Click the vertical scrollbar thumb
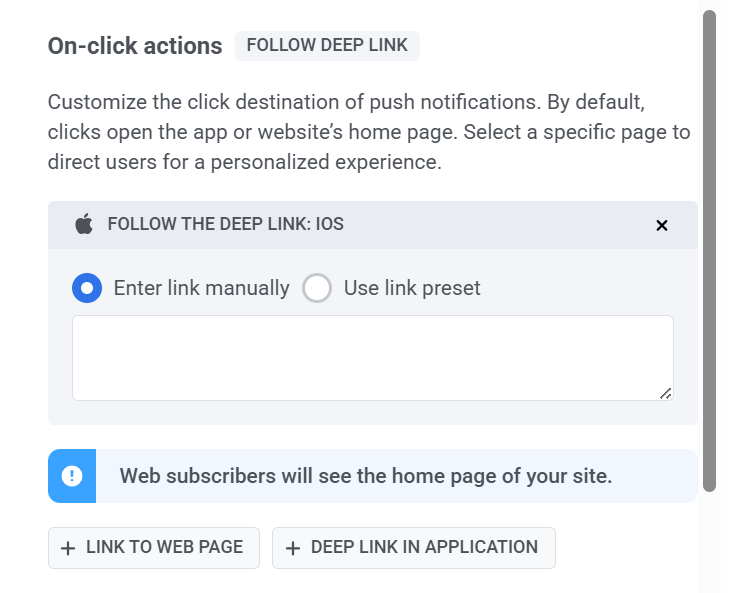The image size is (741, 593). pyautogui.click(x=710, y=250)
